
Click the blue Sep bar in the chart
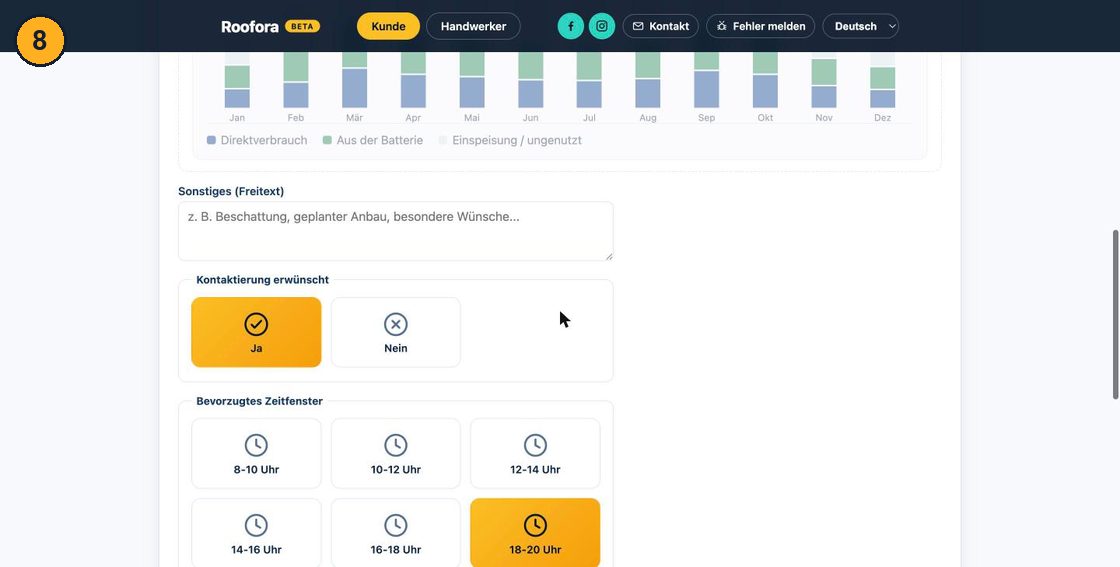tap(706, 89)
